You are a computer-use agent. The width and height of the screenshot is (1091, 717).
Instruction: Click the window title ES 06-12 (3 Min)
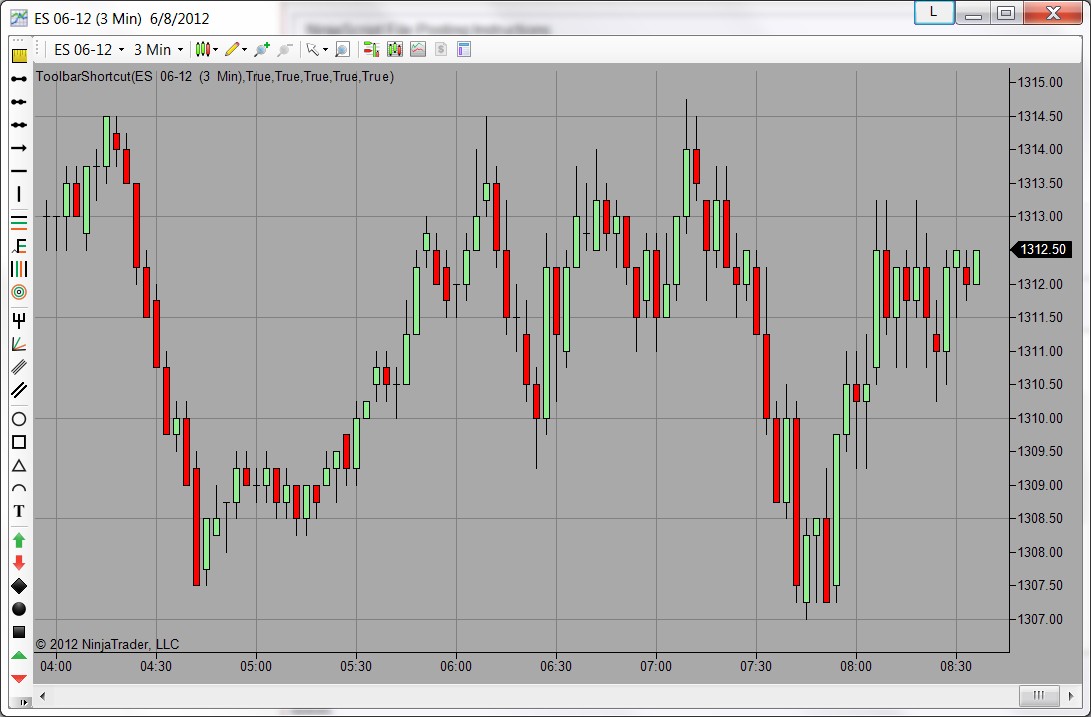coord(88,19)
